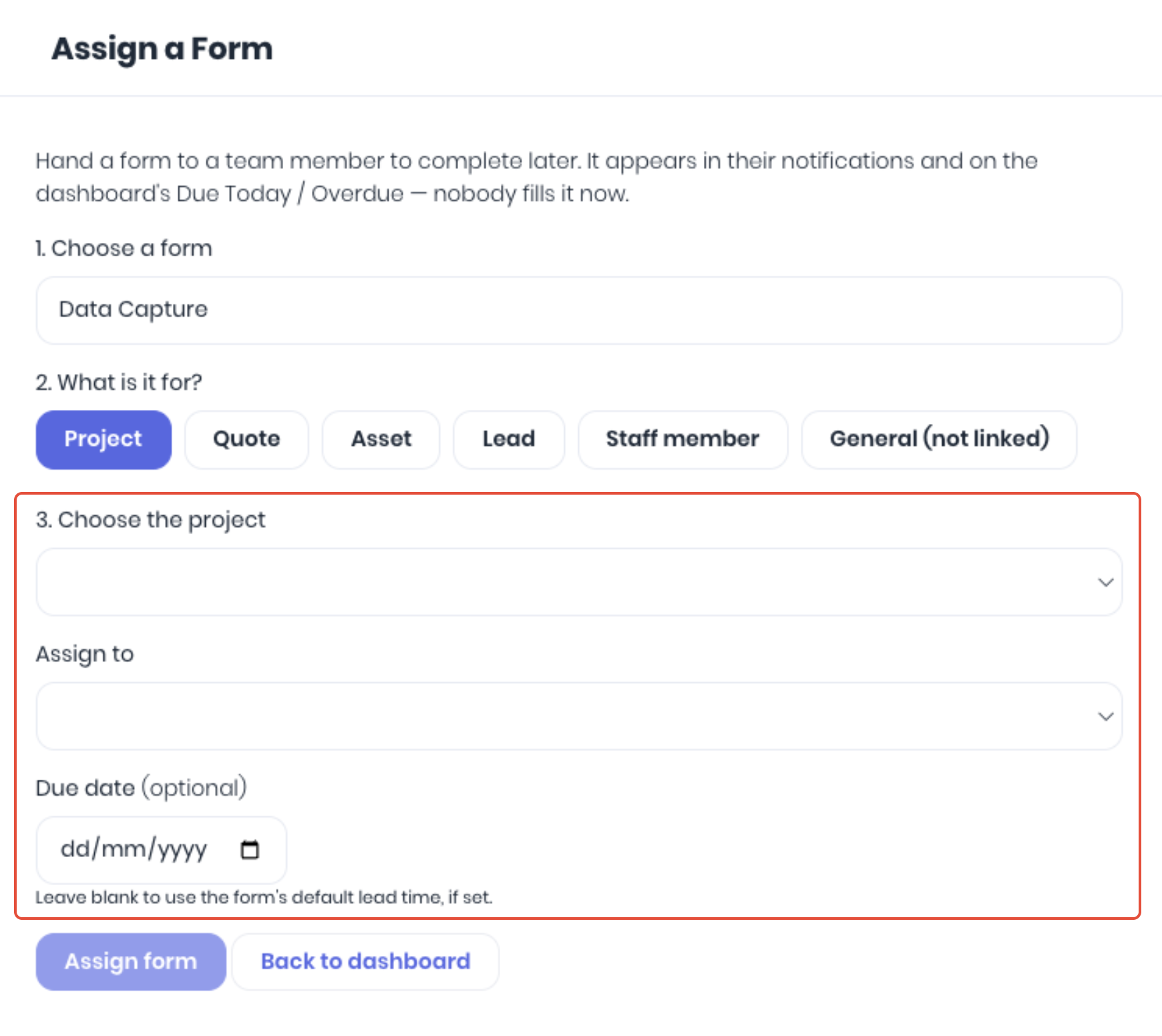Click the 'Due date (optional)' label

(x=142, y=788)
